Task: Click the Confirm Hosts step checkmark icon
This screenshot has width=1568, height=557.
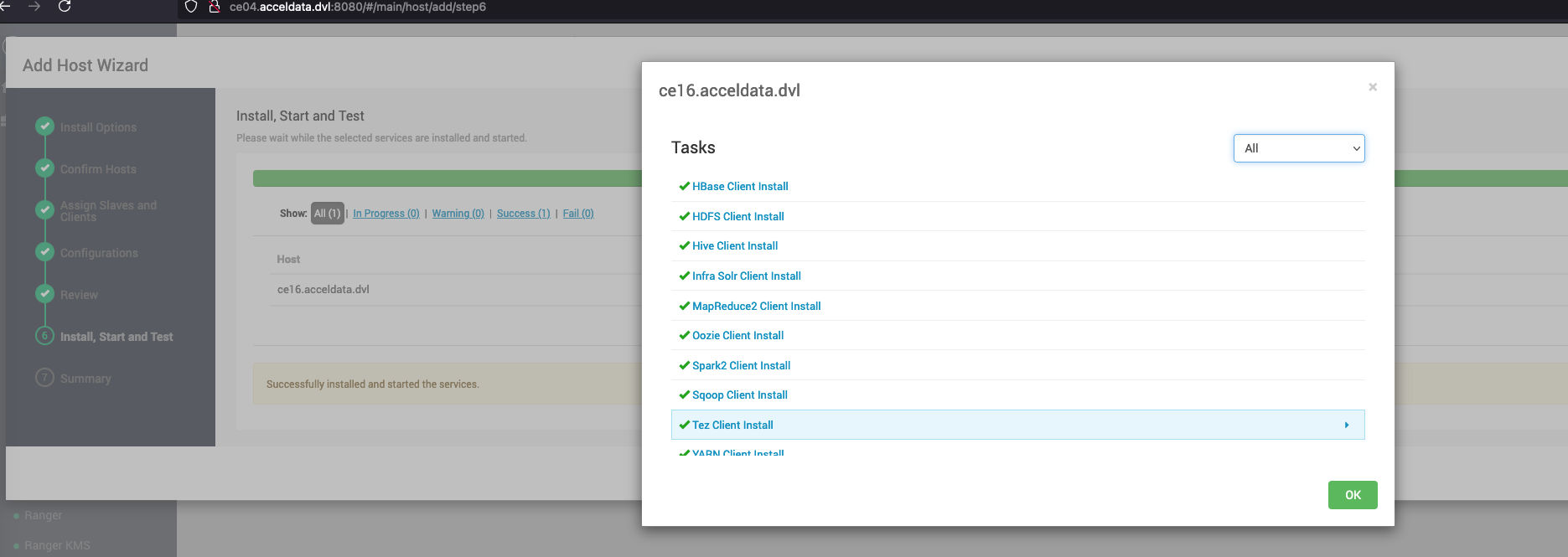Action: (x=45, y=168)
